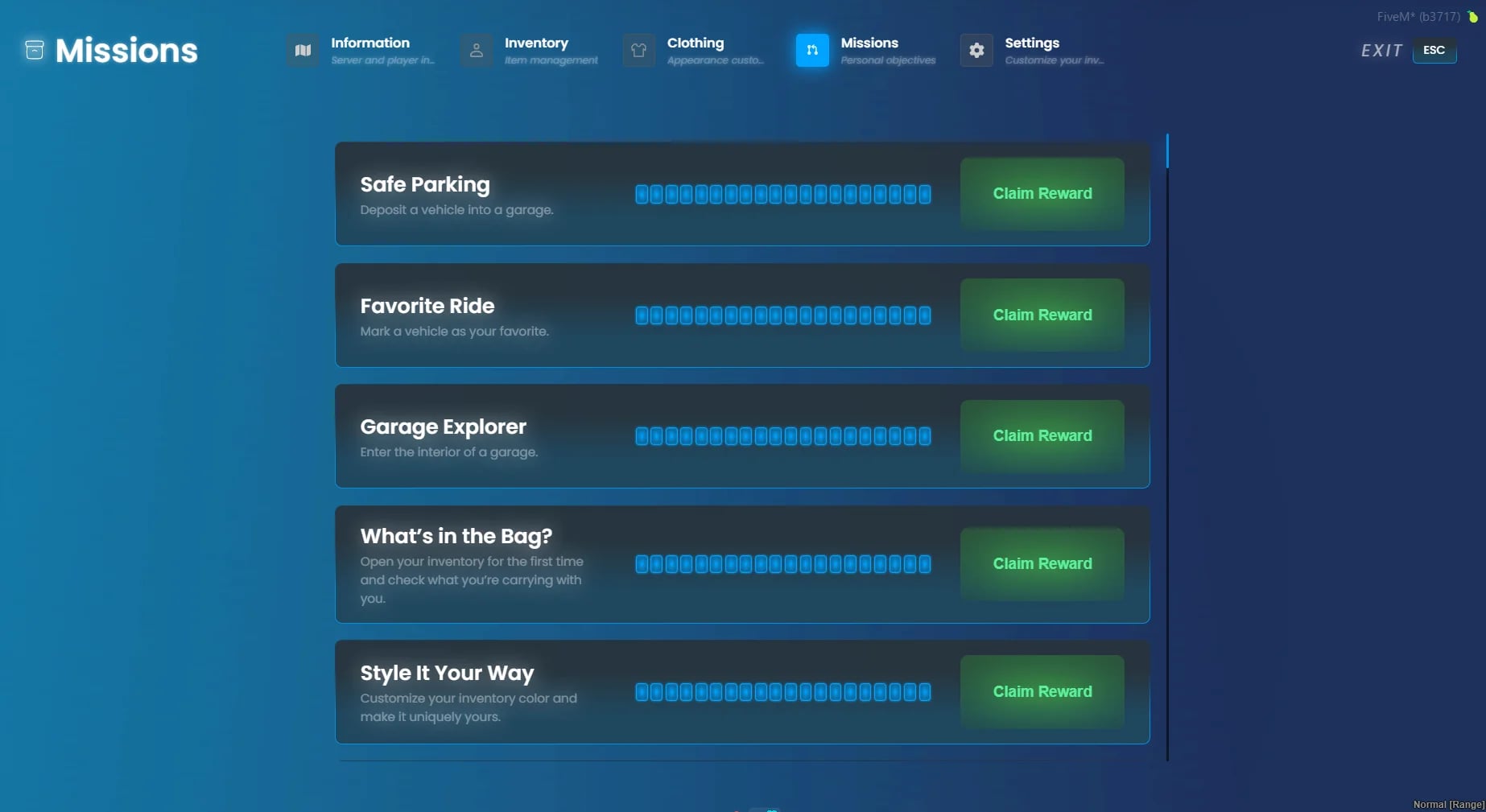This screenshot has width=1486, height=812.
Task: Click the shirt icon for Clothing
Action: [639, 50]
